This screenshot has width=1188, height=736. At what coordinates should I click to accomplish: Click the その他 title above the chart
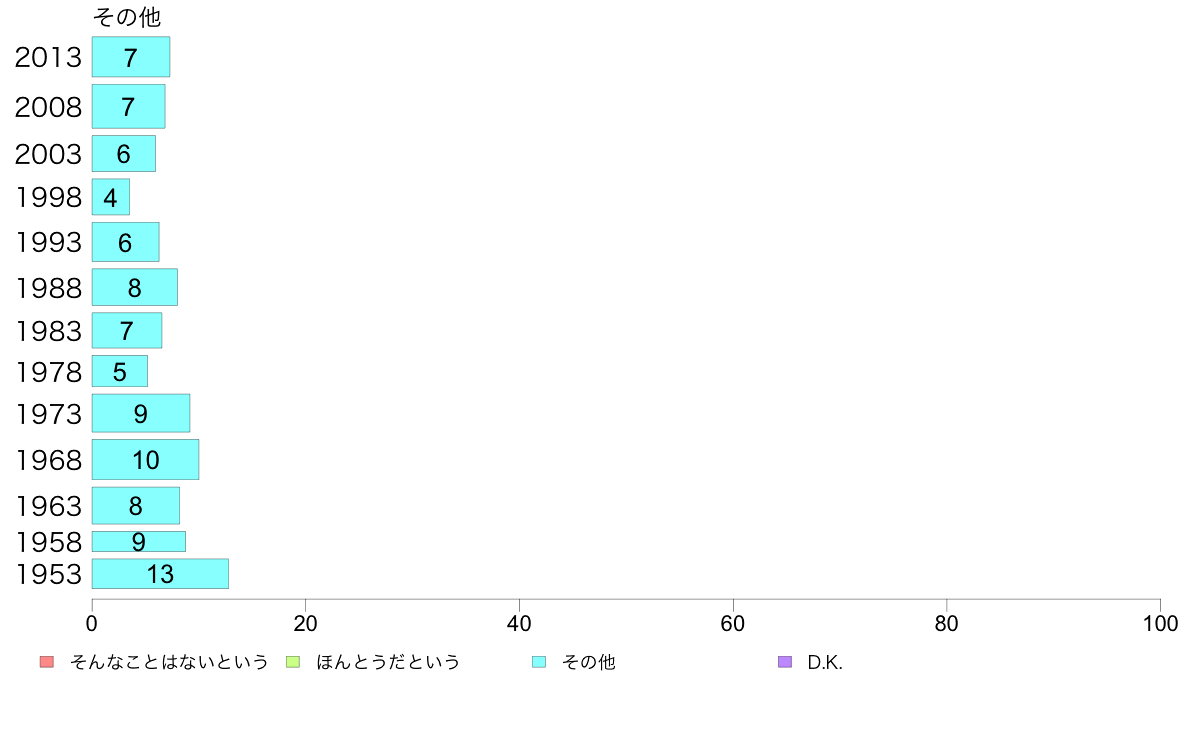pos(127,17)
